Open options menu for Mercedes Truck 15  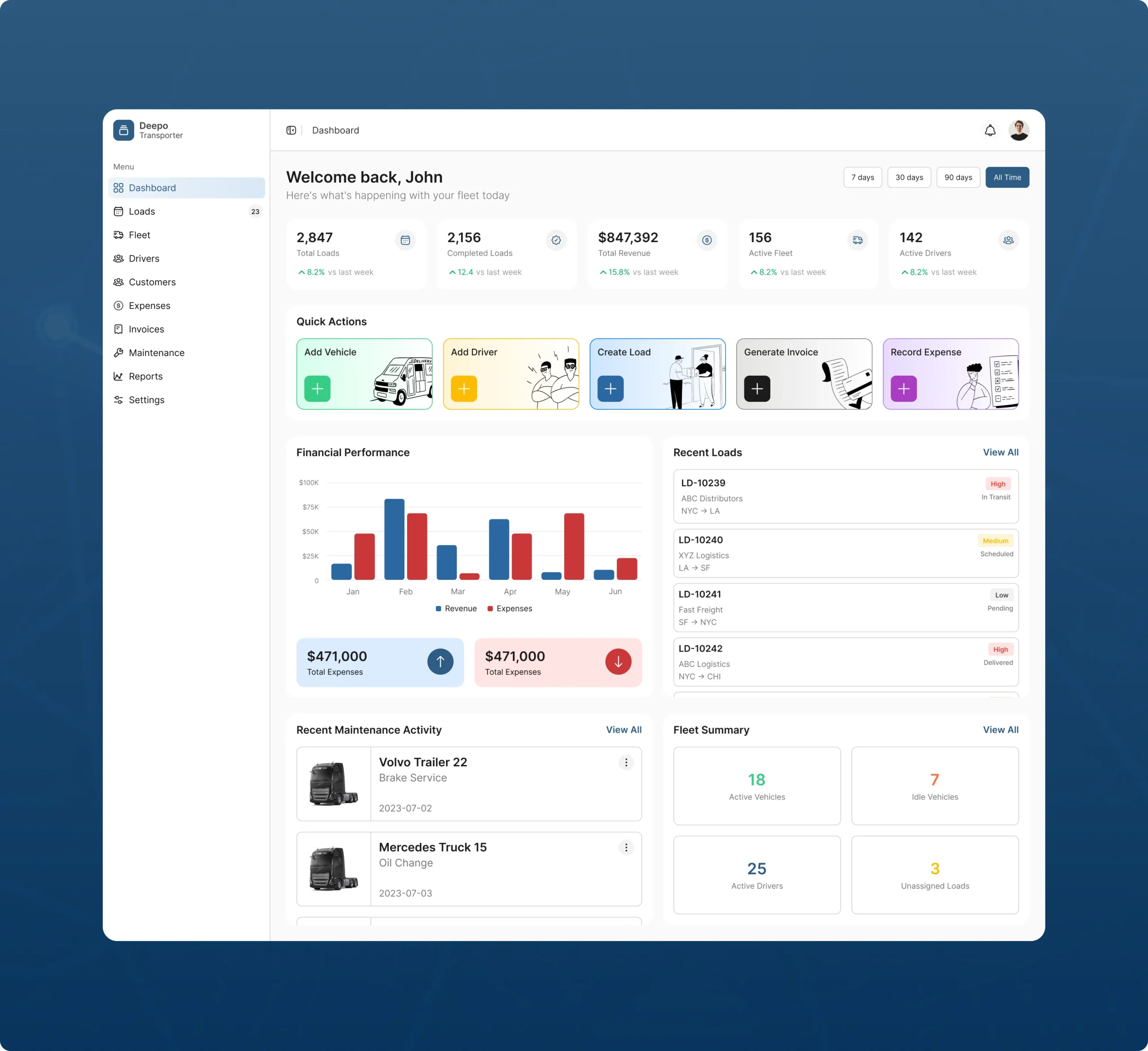[x=626, y=847]
